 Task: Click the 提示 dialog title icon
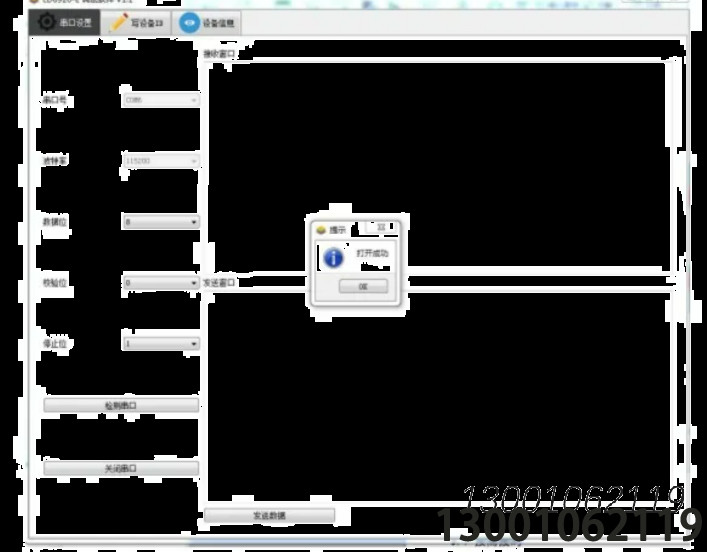click(321, 230)
